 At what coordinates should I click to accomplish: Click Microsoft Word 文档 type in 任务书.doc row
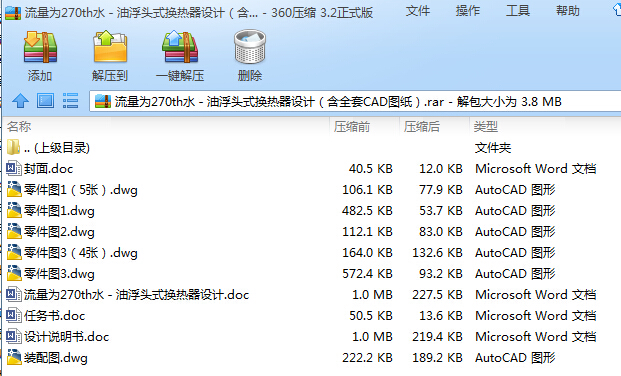coord(536,316)
